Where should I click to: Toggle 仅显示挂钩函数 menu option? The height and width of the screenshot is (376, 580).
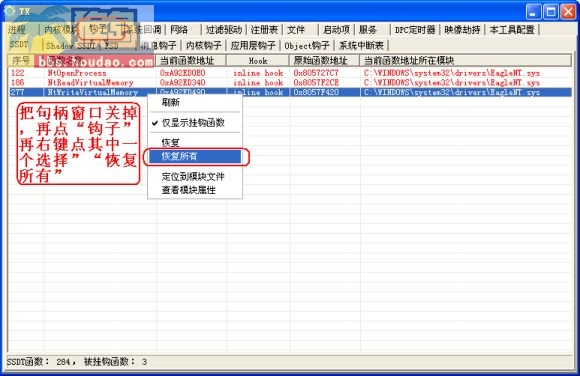coord(193,123)
